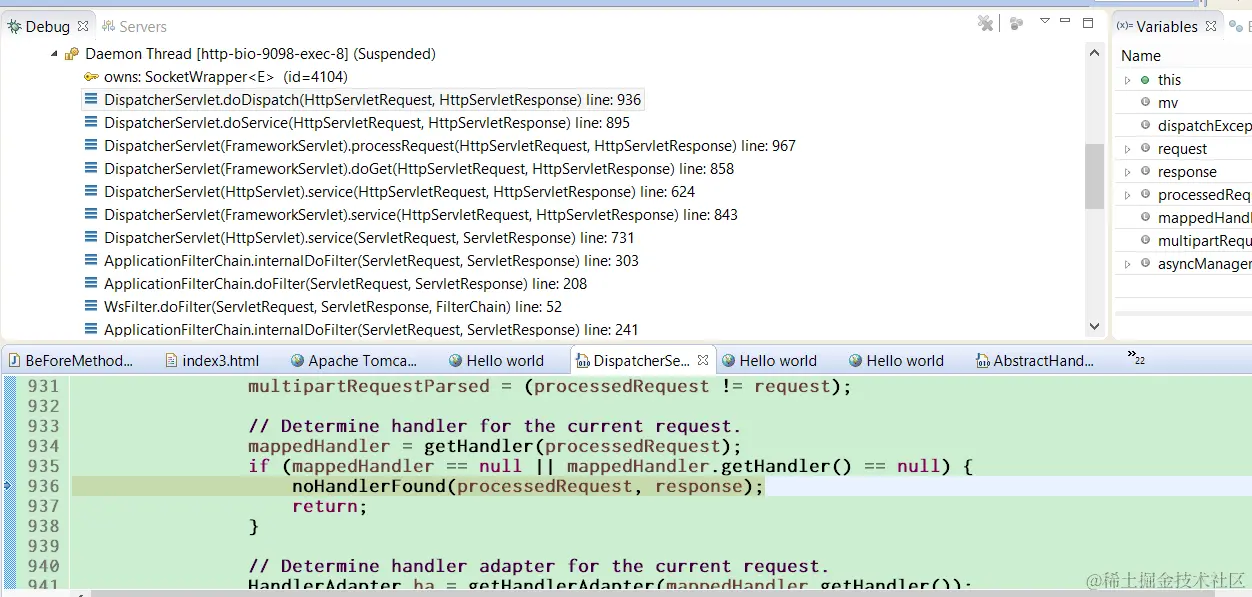
Task: Show hidden editor tabs list »22
Action: pos(1135,357)
